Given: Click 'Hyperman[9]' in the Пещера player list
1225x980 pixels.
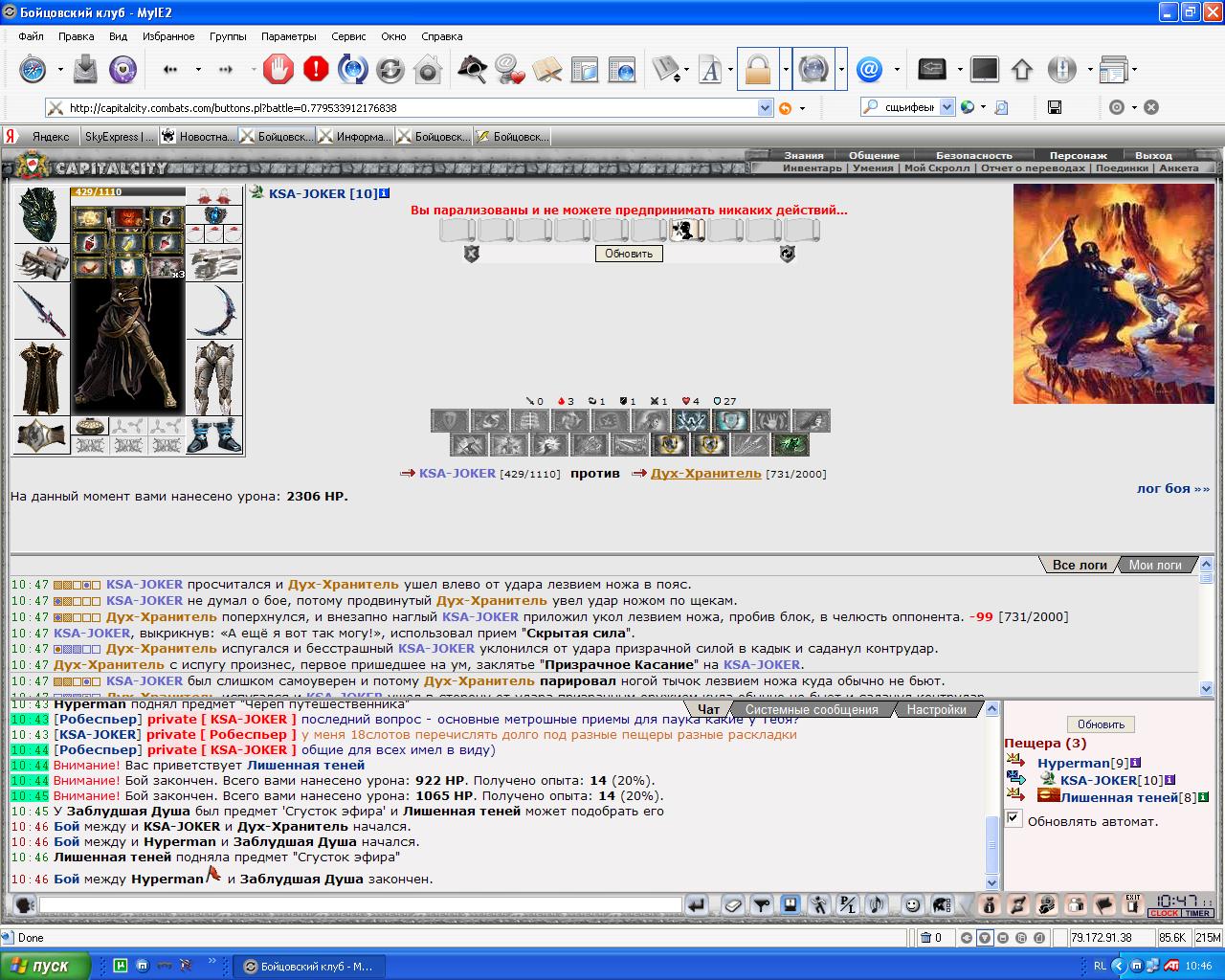Looking at the screenshot, I should pos(1082,763).
